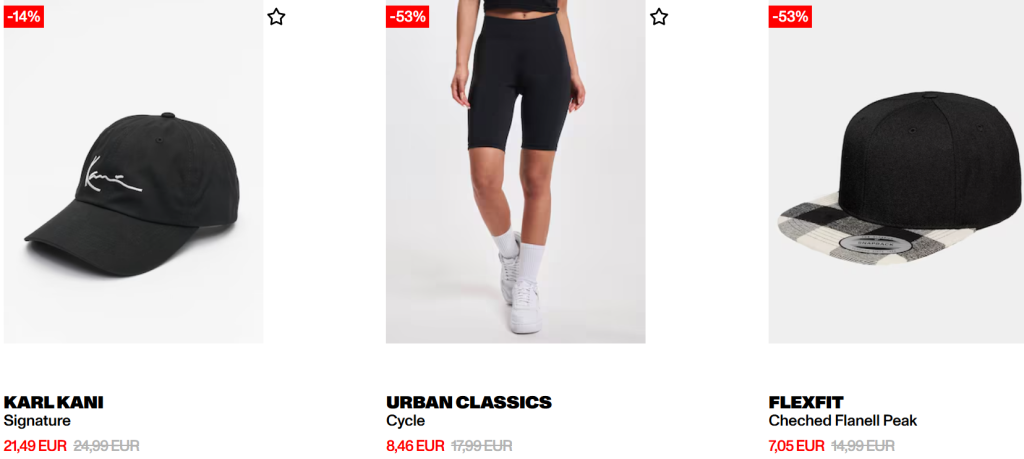This screenshot has width=1024, height=459.
Task: Open the black cycle shorts model photo
Action: point(516,172)
